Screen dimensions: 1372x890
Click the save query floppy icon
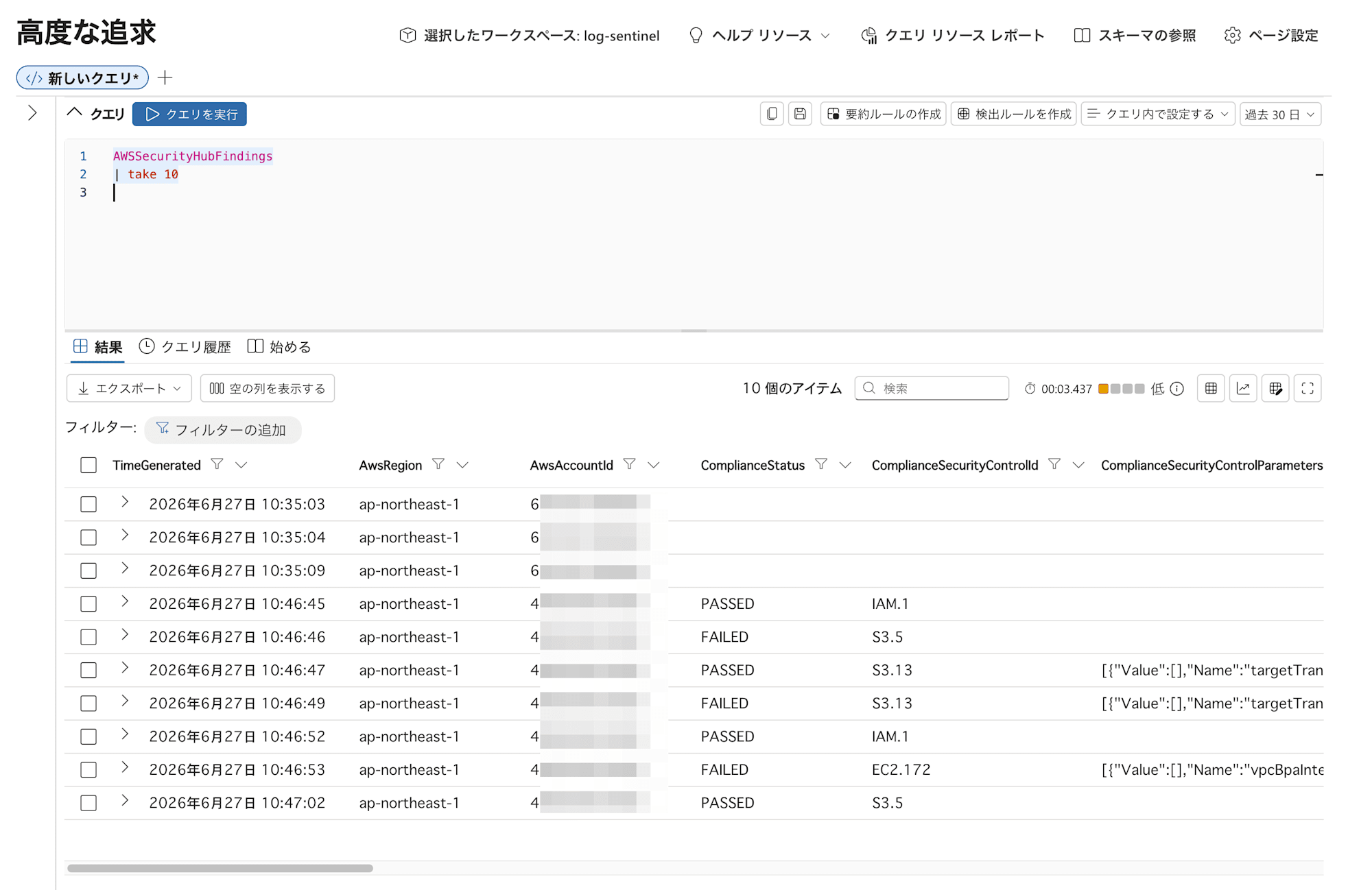(x=800, y=114)
